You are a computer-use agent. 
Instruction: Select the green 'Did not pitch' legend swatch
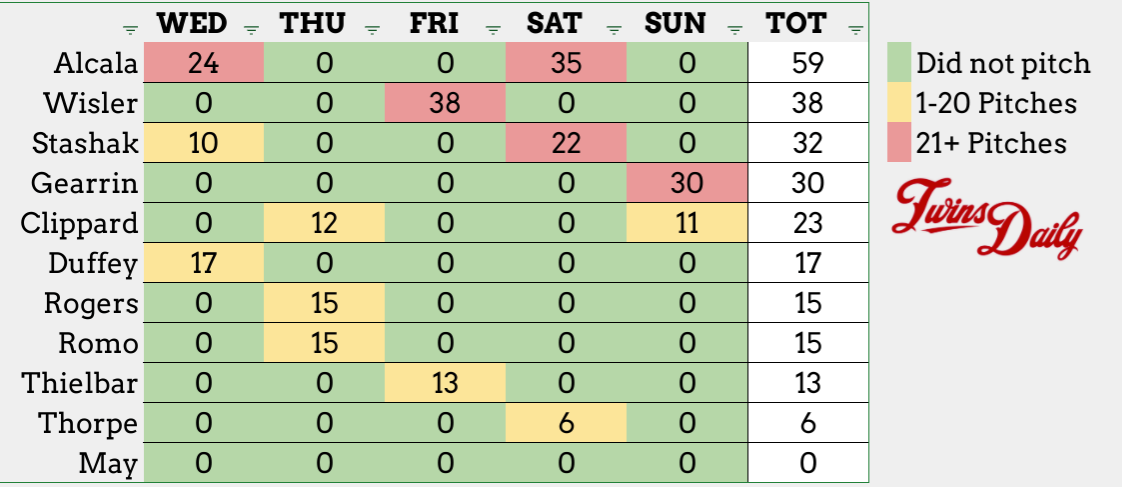coord(900,65)
